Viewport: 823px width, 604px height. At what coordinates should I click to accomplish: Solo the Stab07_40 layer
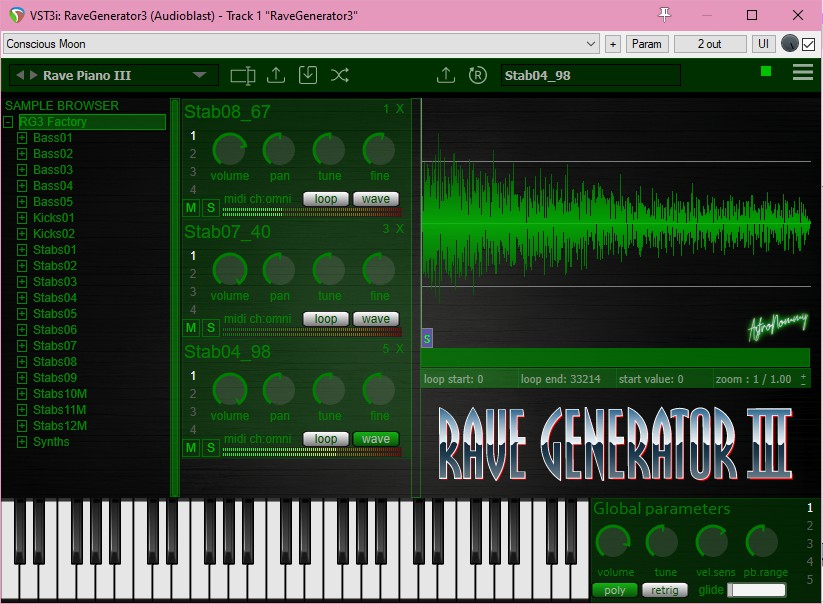210,328
